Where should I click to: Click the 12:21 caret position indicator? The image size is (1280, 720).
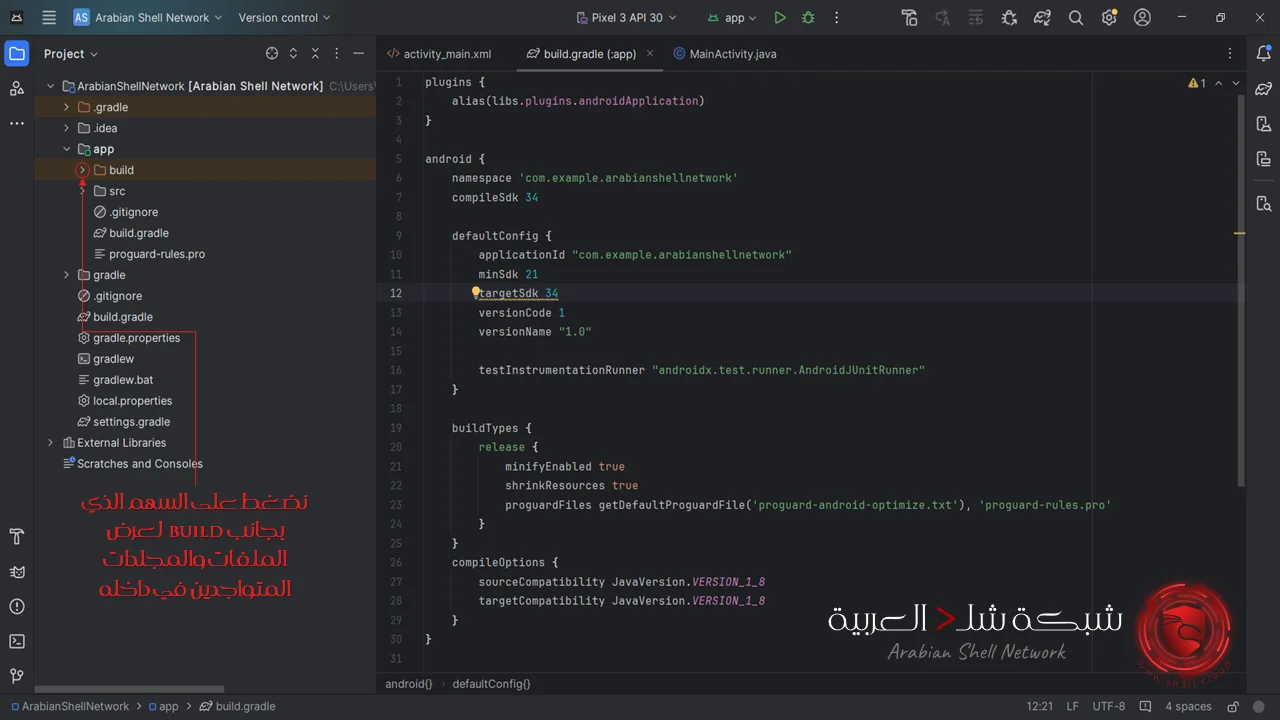[x=1040, y=706]
